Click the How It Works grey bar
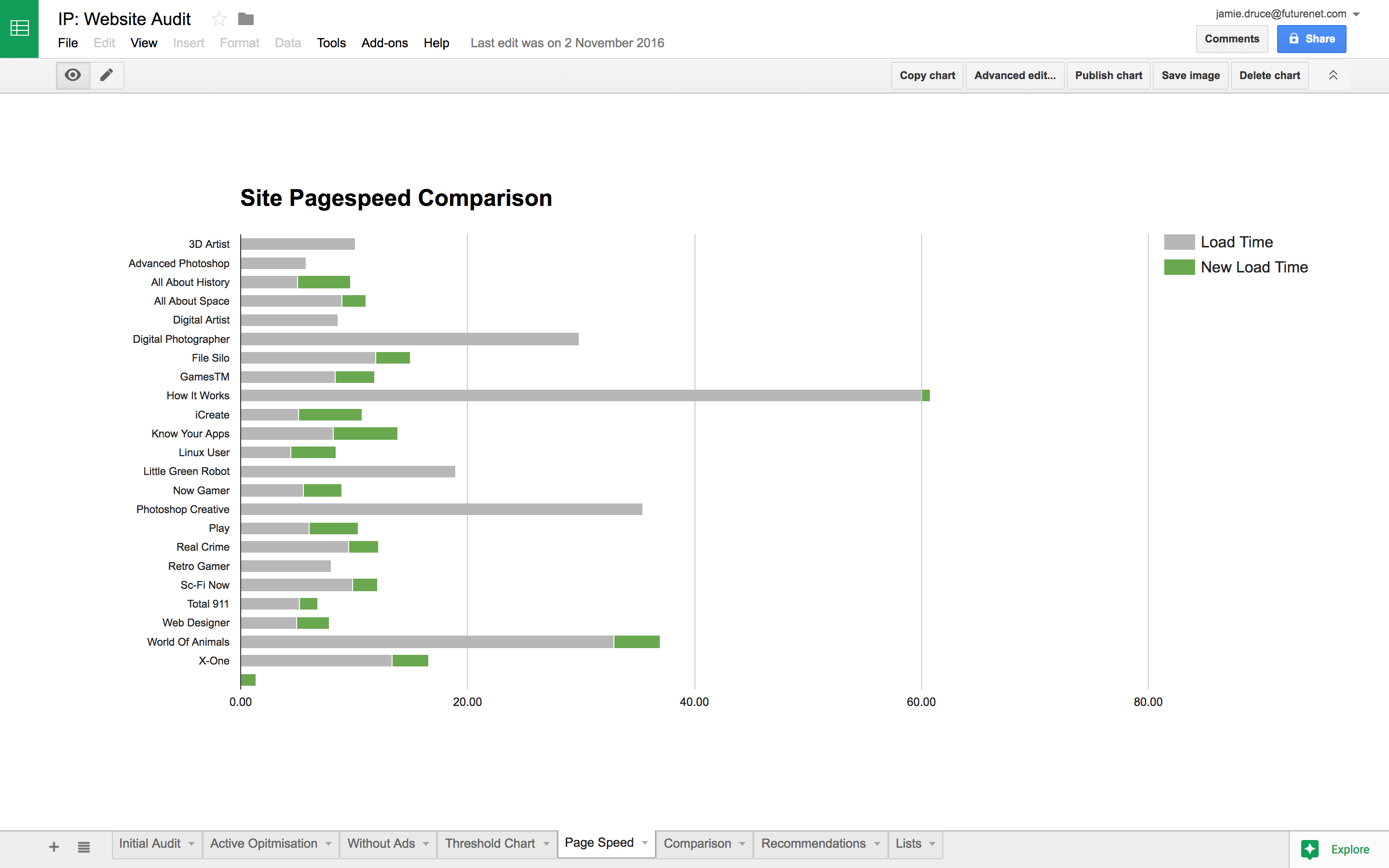This screenshot has height=868, width=1389. click(x=581, y=395)
